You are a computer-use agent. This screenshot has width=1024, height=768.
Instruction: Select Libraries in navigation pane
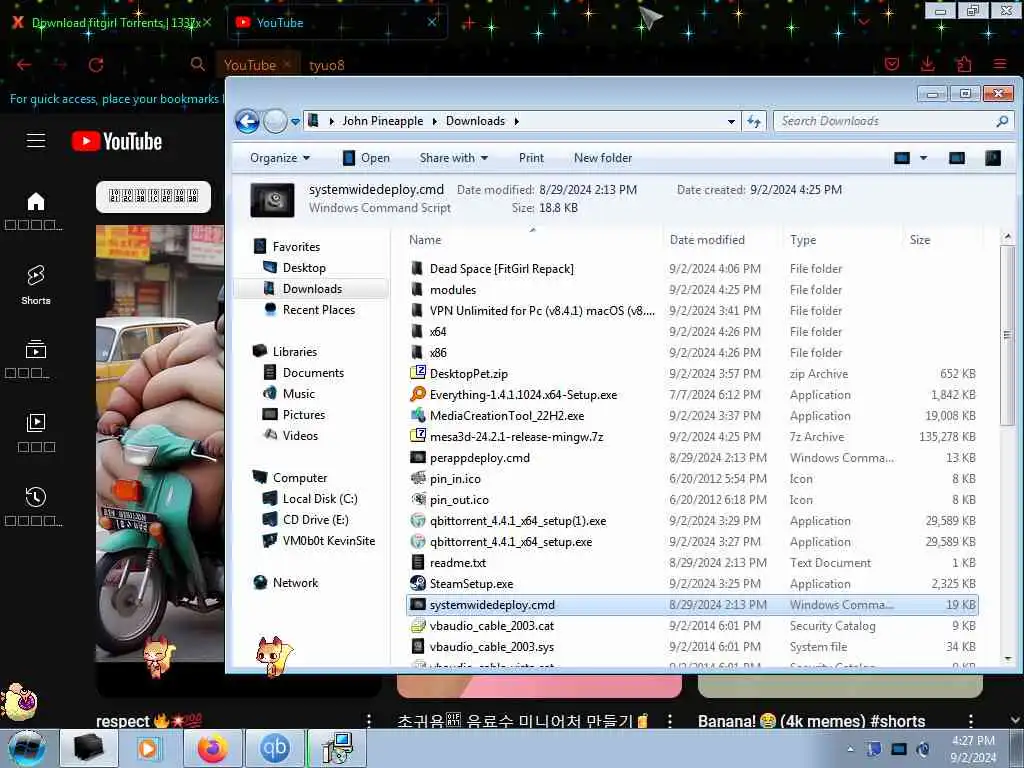pos(295,351)
